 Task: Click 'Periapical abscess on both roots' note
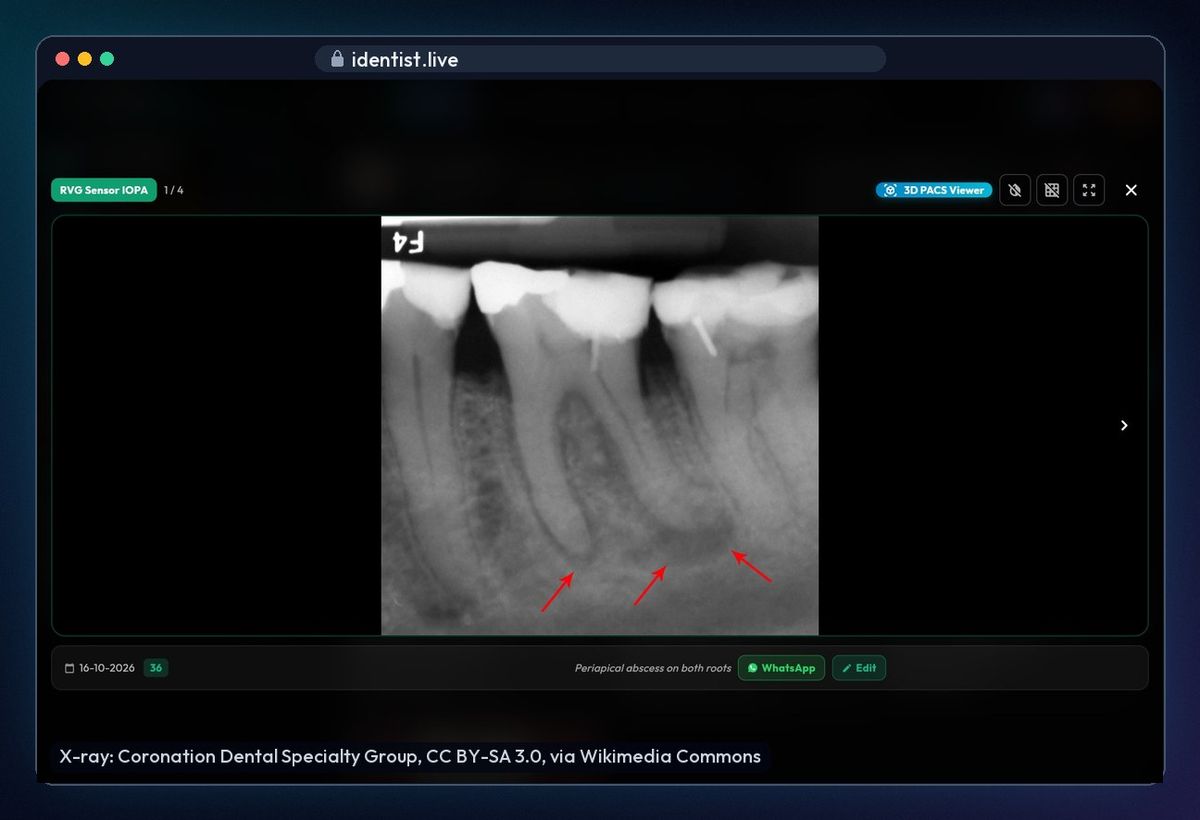(x=653, y=668)
